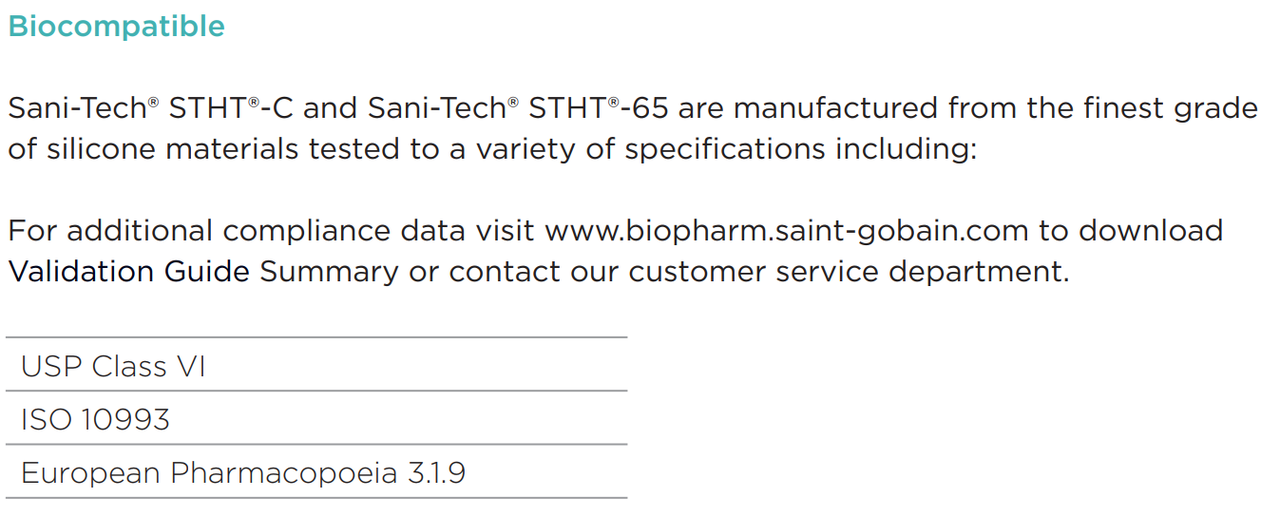The width and height of the screenshot is (1280, 517).
Task: Click the phrase 'customer service department'
Action: pos(850,272)
